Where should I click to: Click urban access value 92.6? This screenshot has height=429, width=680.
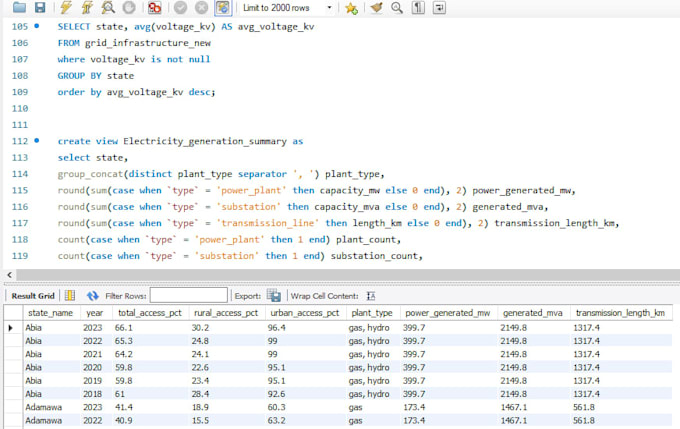[x=305, y=394]
